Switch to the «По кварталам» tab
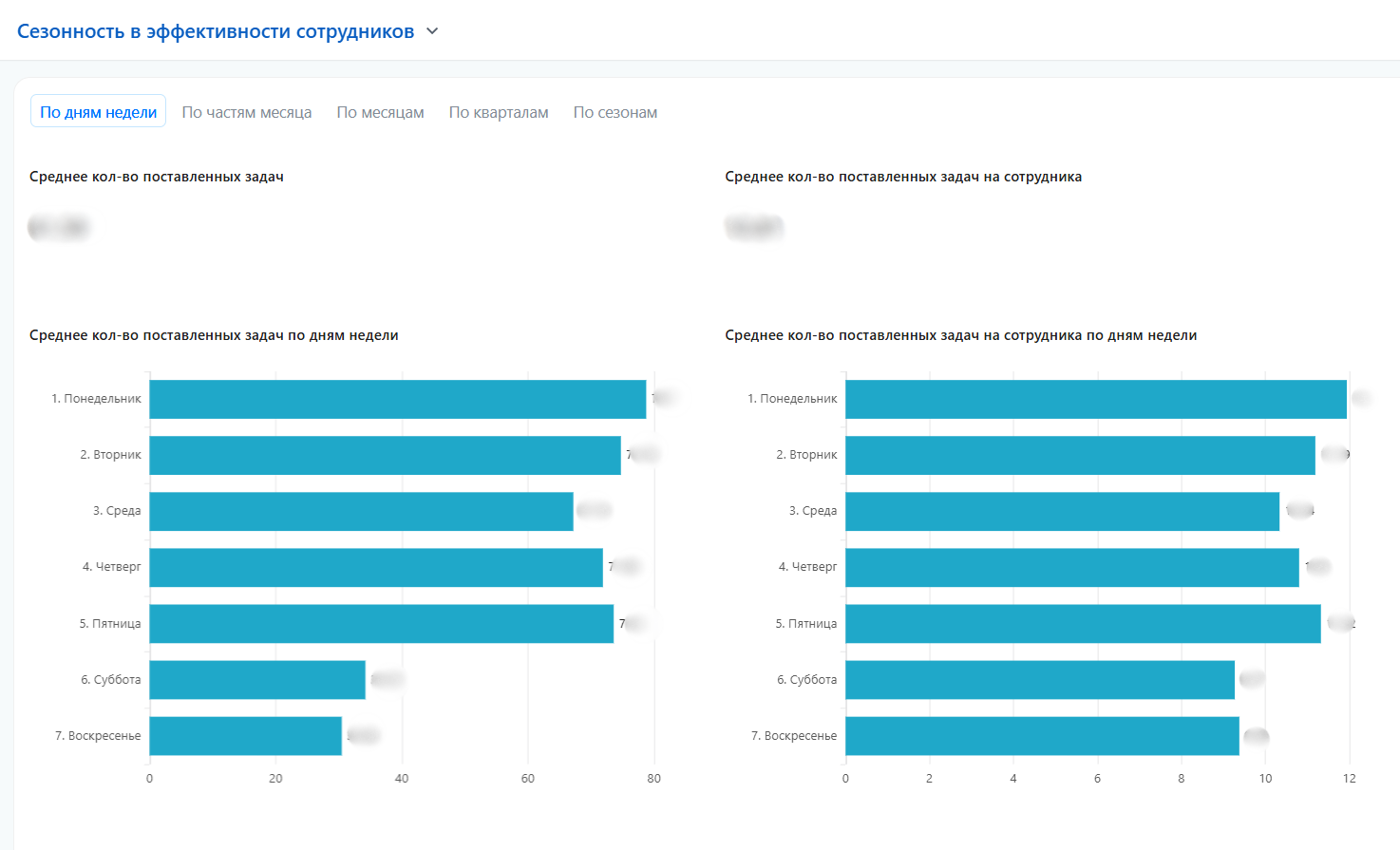The width and height of the screenshot is (1400, 850). coord(499,112)
